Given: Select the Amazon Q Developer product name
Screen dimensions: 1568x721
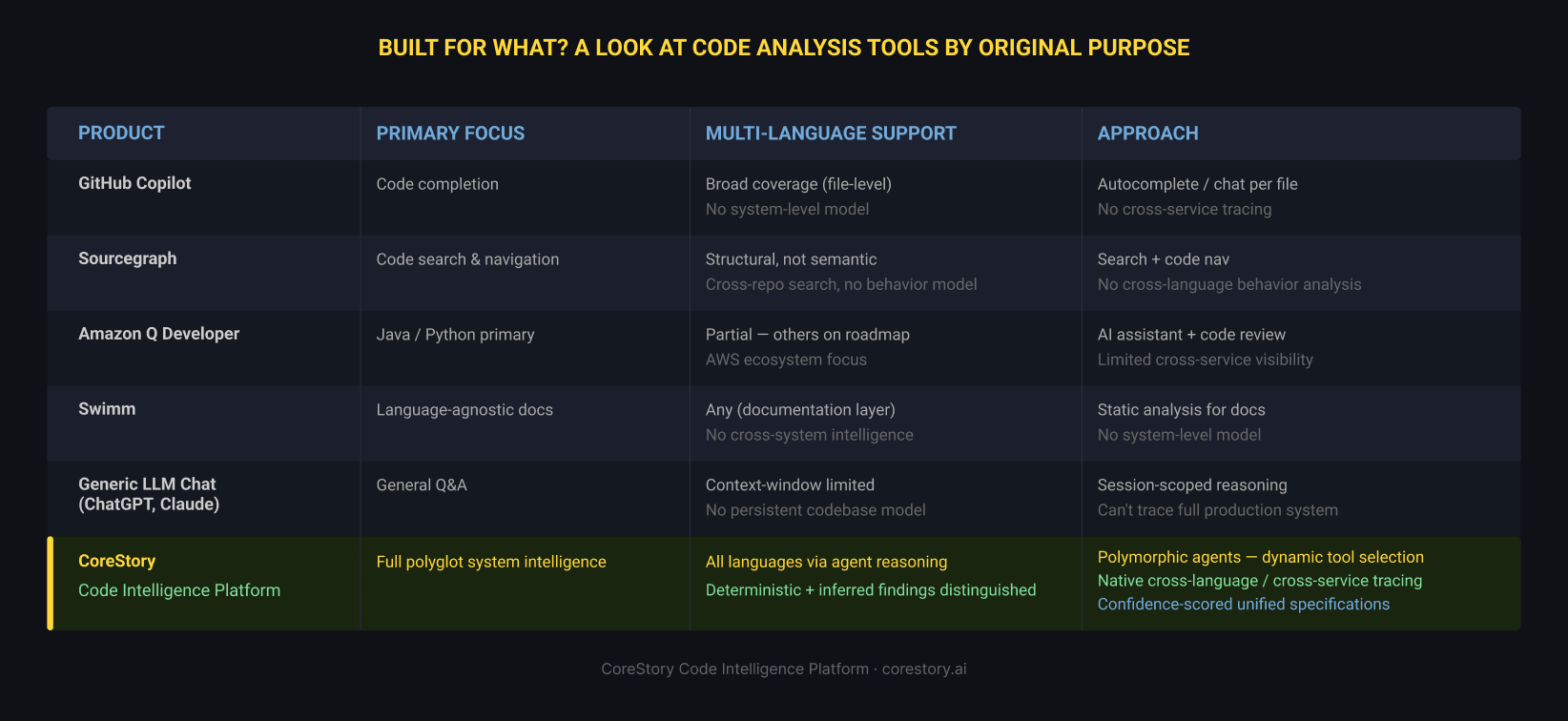Looking at the screenshot, I should point(159,334).
